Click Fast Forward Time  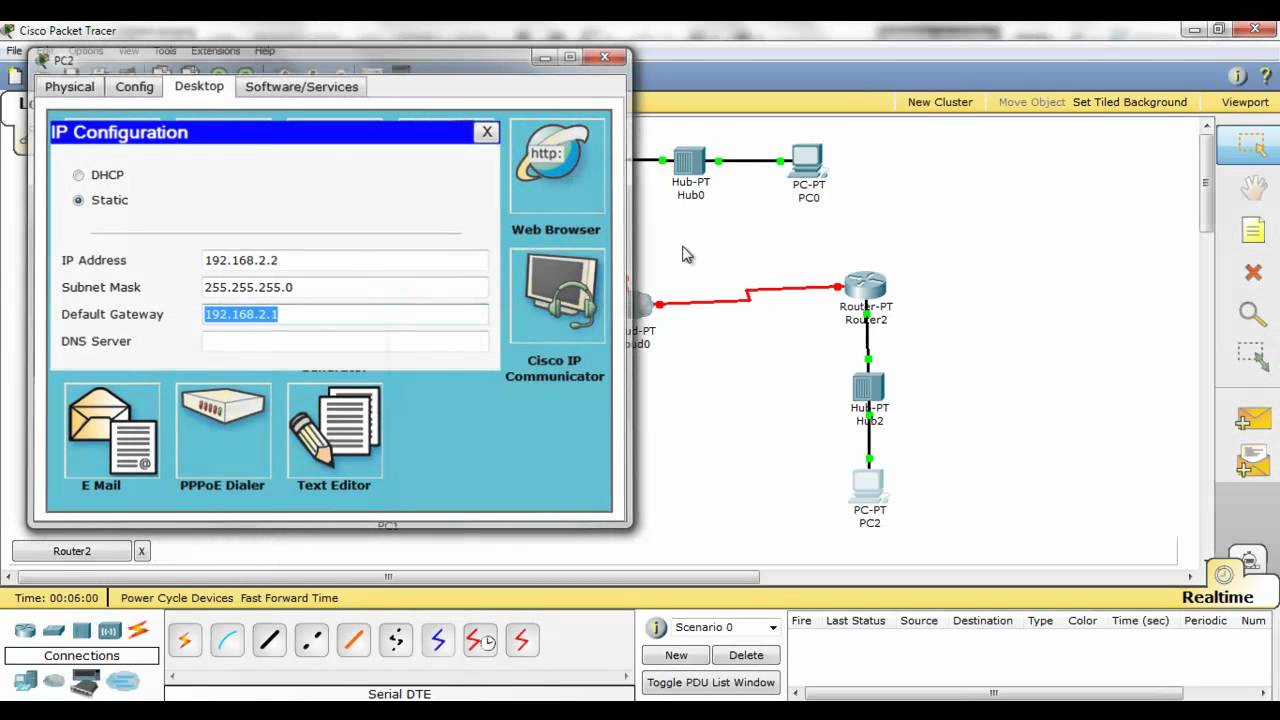click(x=289, y=598)
